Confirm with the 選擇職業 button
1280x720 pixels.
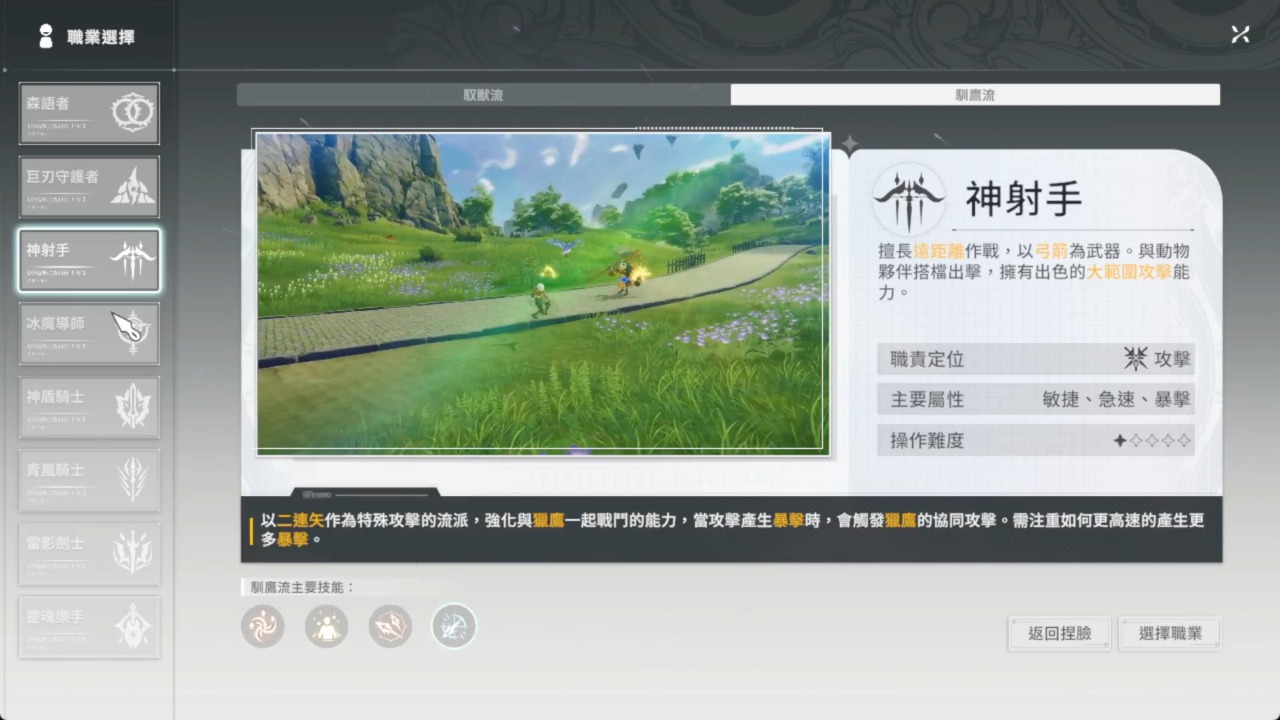(x=1170, y=633)
